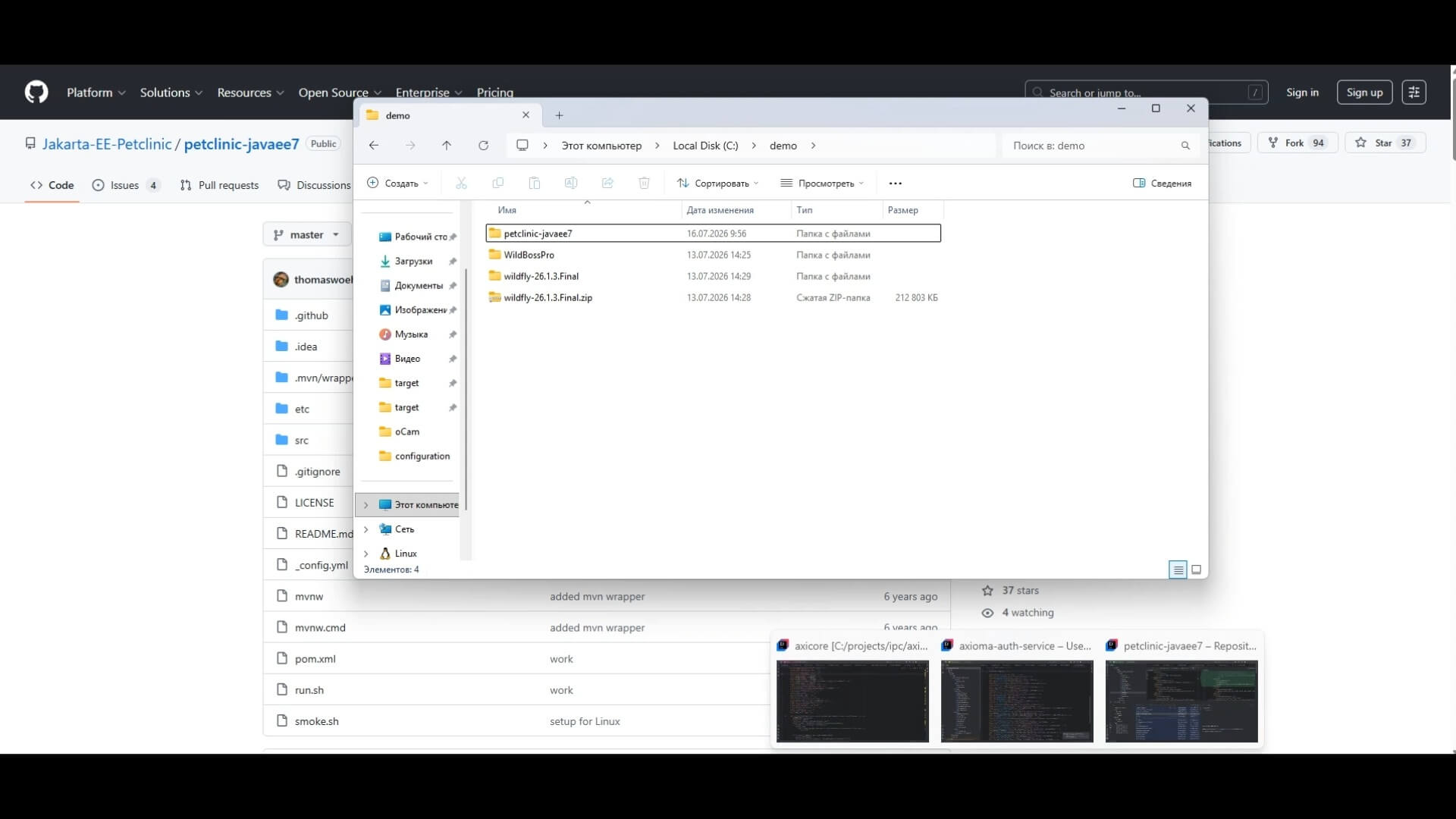Open the Jakarta-EE-Petclinic owner link
Screen dimensions: 1456x819
point(107,144)
